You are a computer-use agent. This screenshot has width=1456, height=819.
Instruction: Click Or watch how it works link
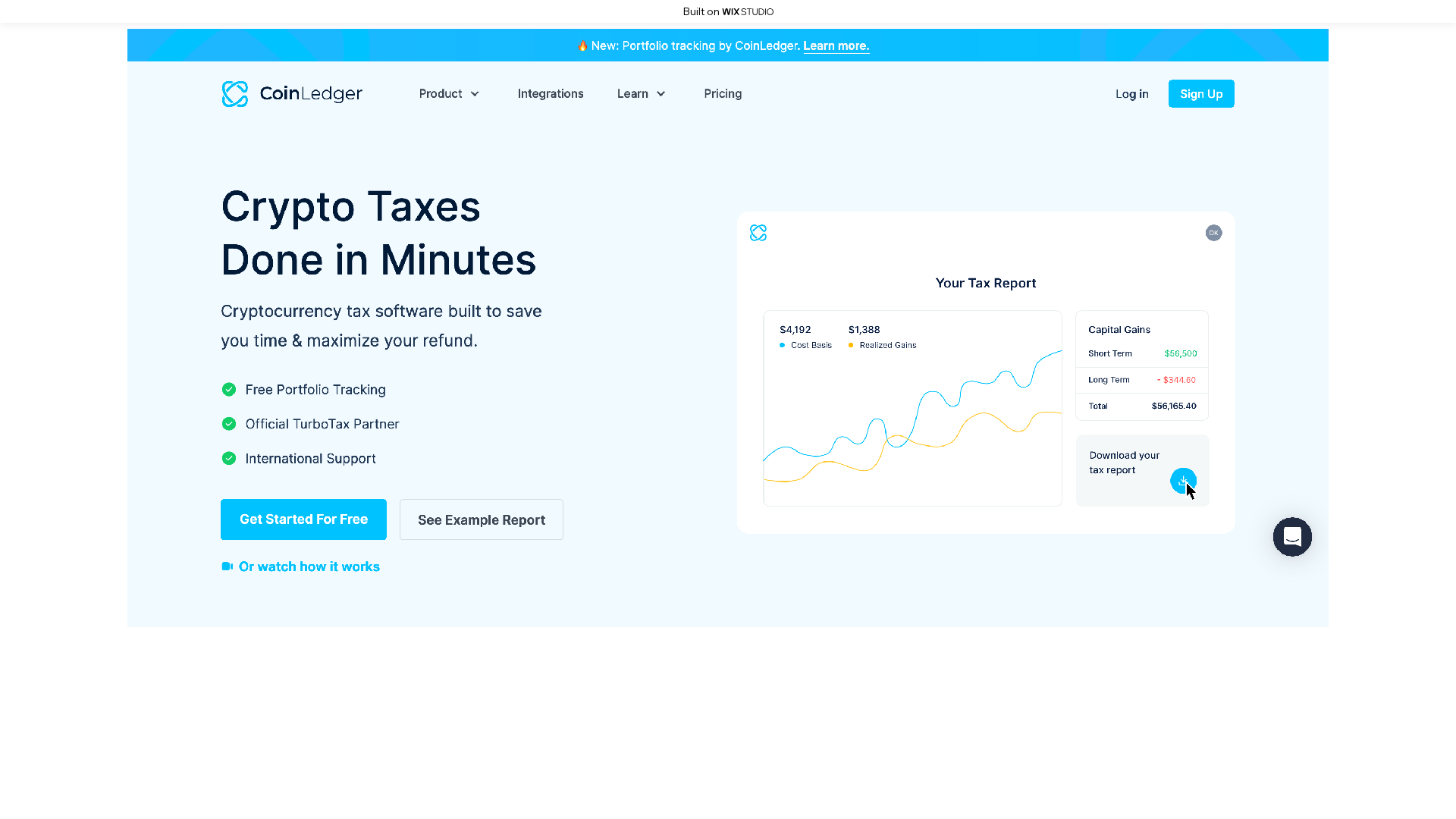(x=309, y=566)
